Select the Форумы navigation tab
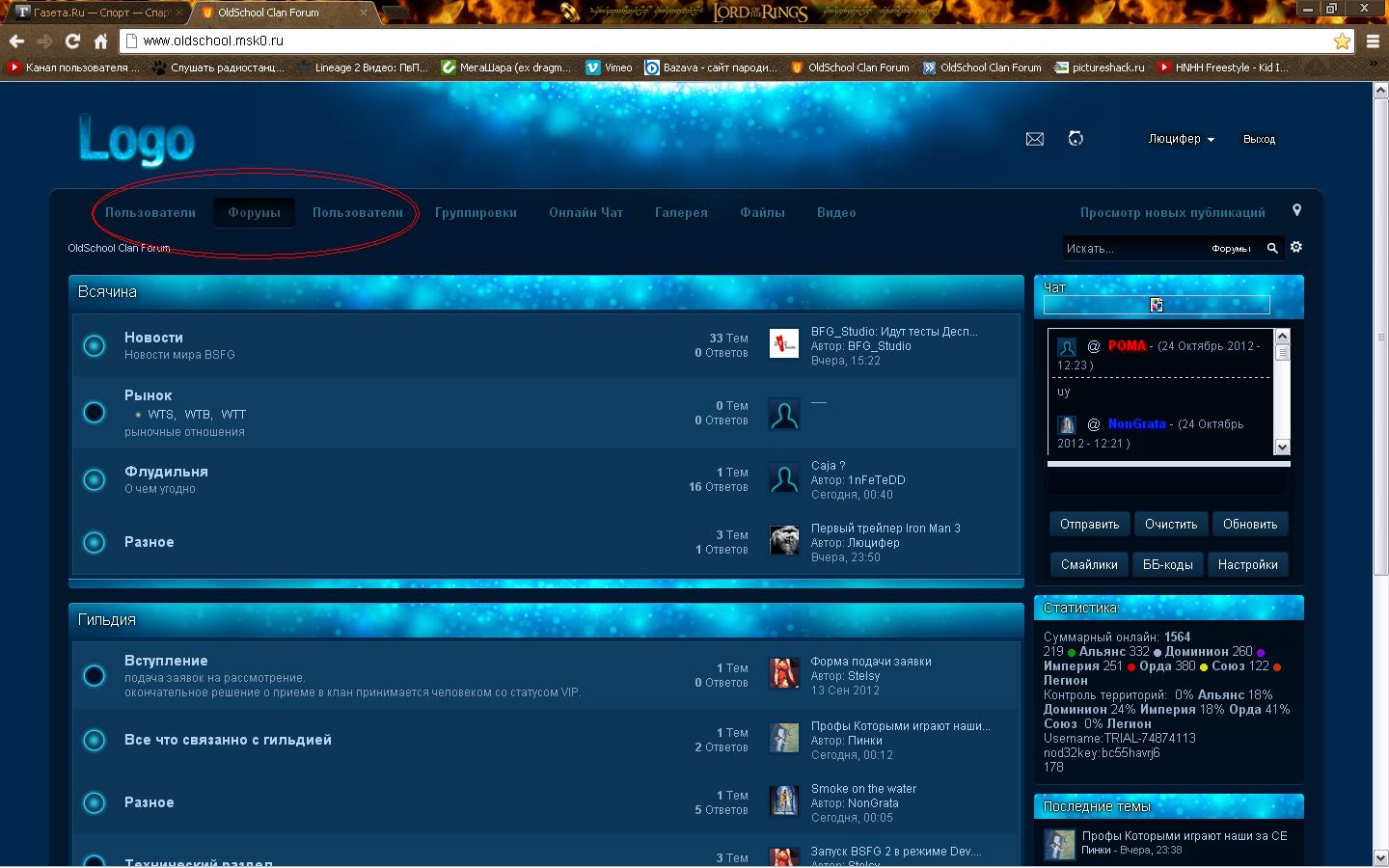This screenshot has width=1389, height=868. click(254, 212)
